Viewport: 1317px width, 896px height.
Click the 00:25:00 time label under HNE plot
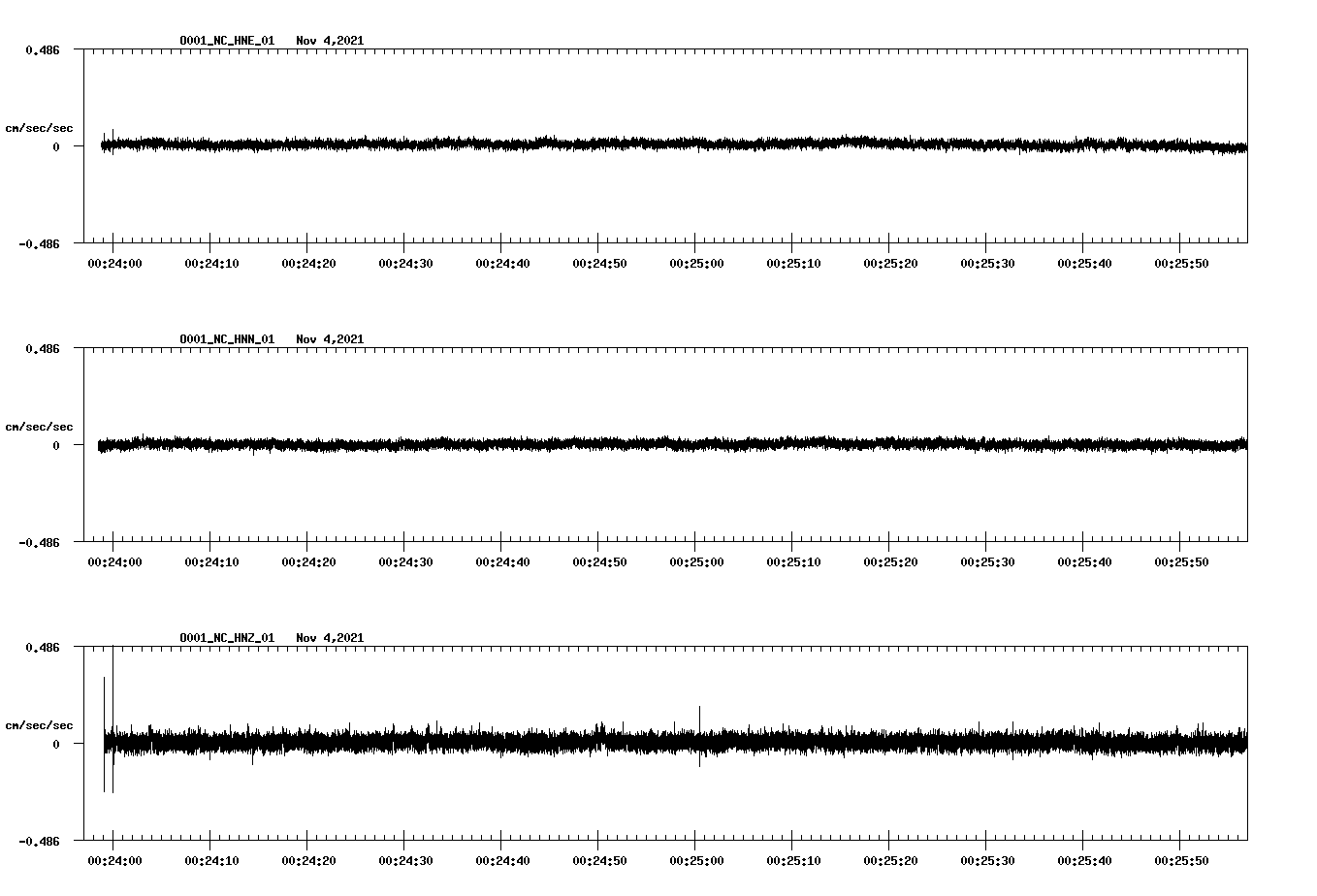696,264
